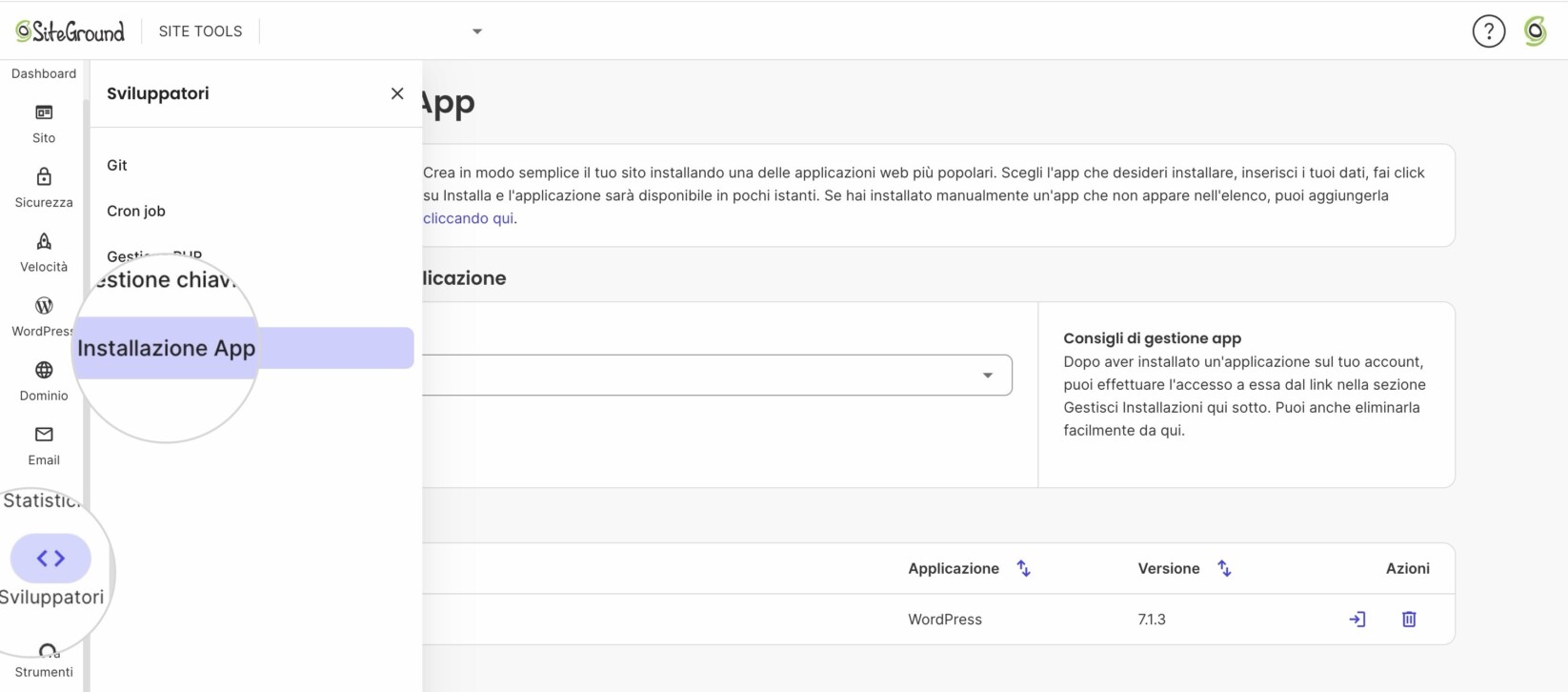1568x692 pixels.
Task: Open the Sito sidebar section
Action: tap(44, 124)
